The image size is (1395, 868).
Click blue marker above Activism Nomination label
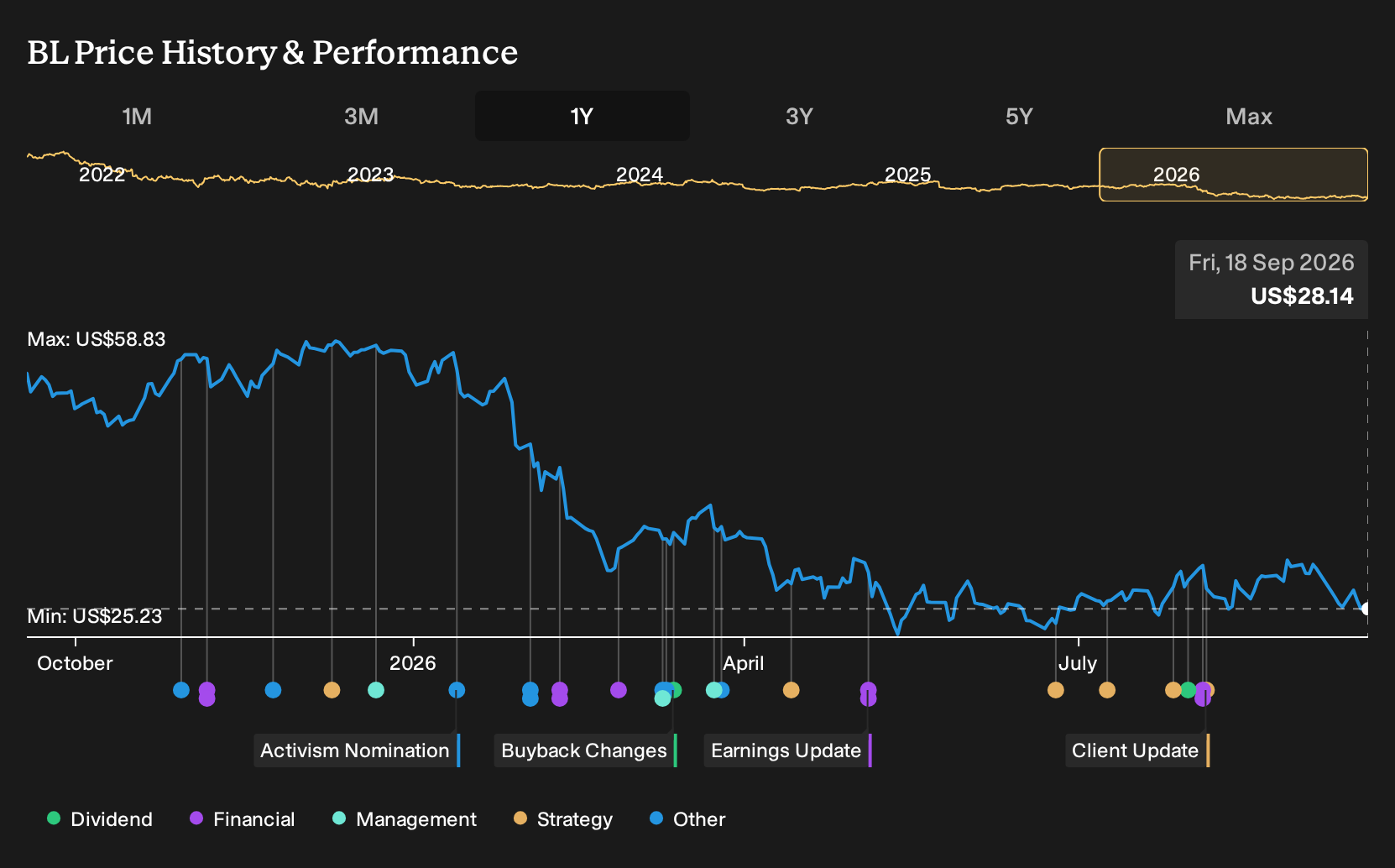pos(457,690)
